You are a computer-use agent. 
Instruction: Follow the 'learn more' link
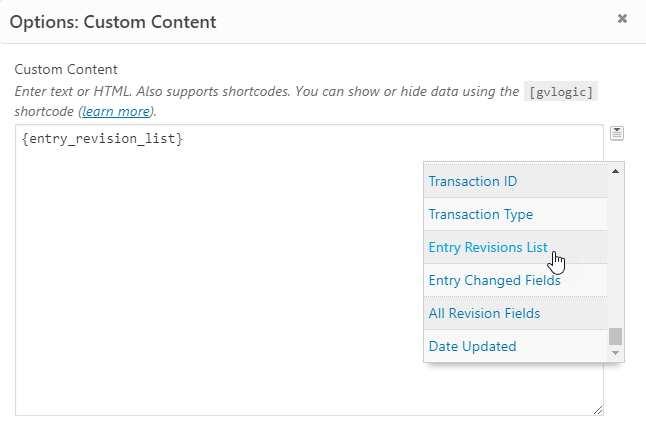tap(116, 110)
